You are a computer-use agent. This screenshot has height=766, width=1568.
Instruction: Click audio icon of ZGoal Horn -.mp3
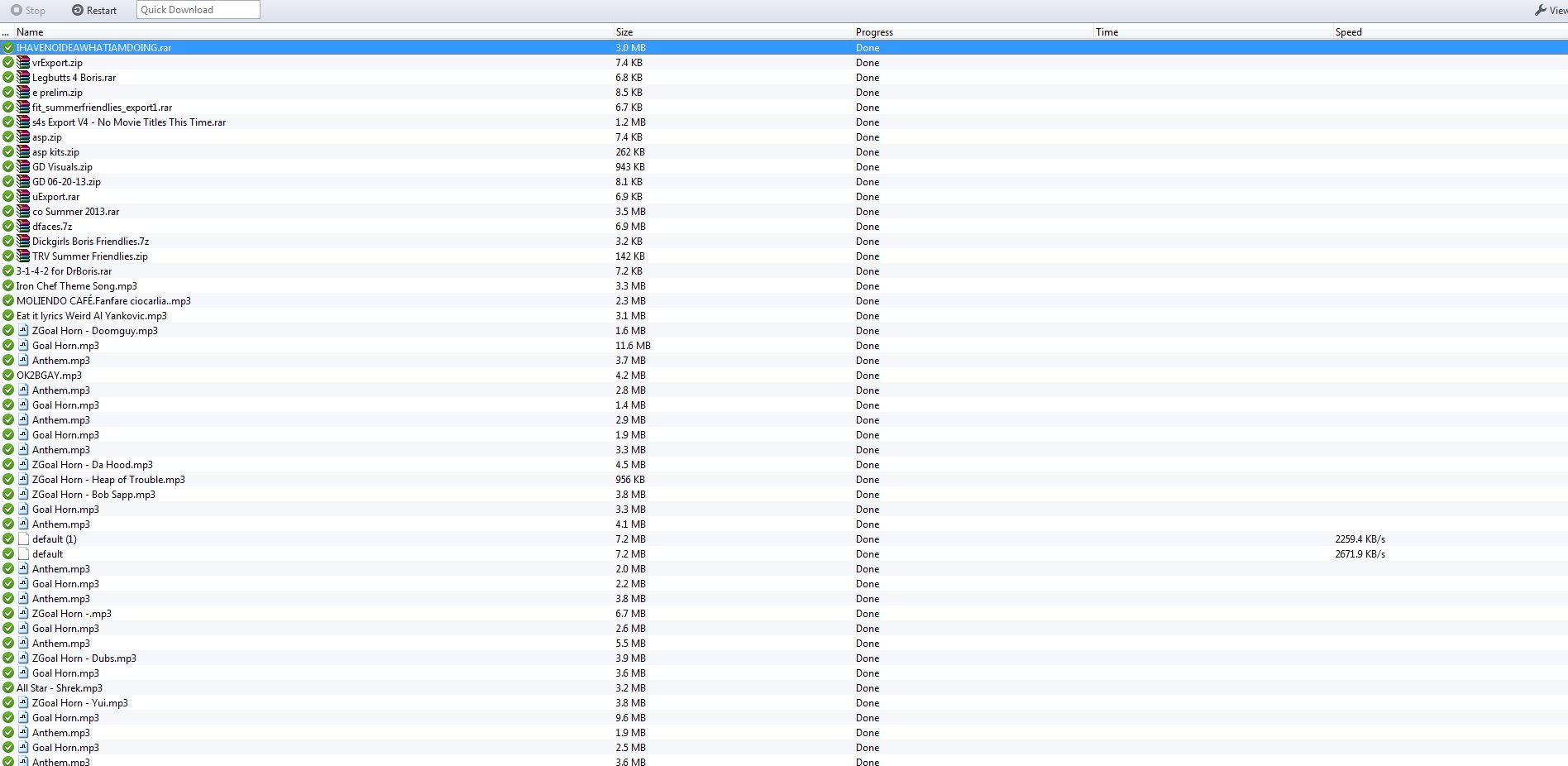(x=23, y=614)
